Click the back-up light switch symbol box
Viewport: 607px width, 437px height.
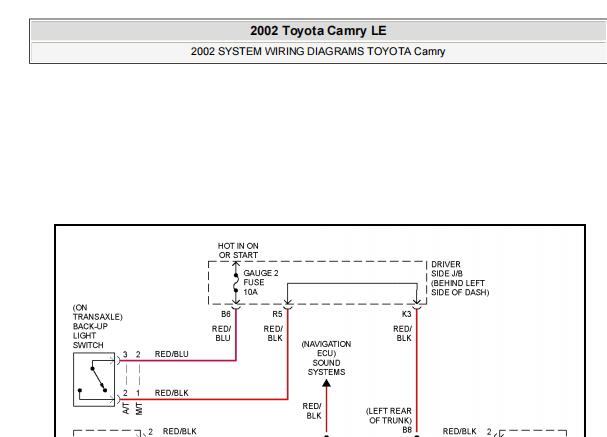click(94, 379)
